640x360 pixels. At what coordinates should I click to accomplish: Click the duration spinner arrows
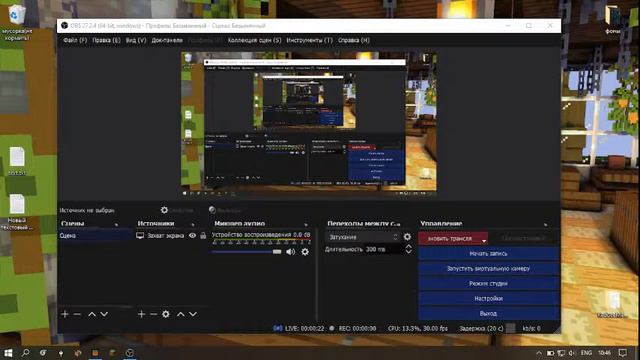coord(408,249)
